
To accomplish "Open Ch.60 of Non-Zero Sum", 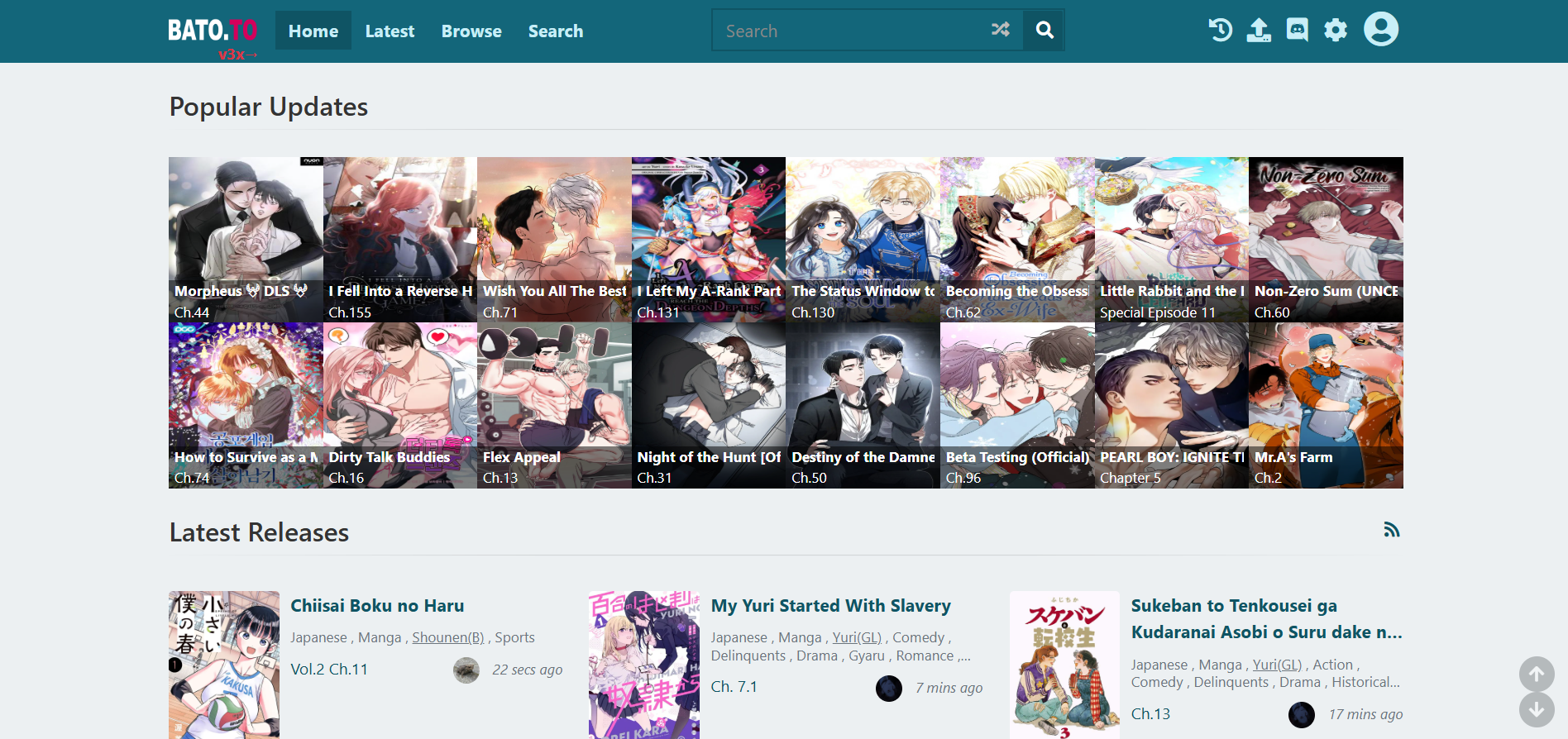I will click(1272, 312).
